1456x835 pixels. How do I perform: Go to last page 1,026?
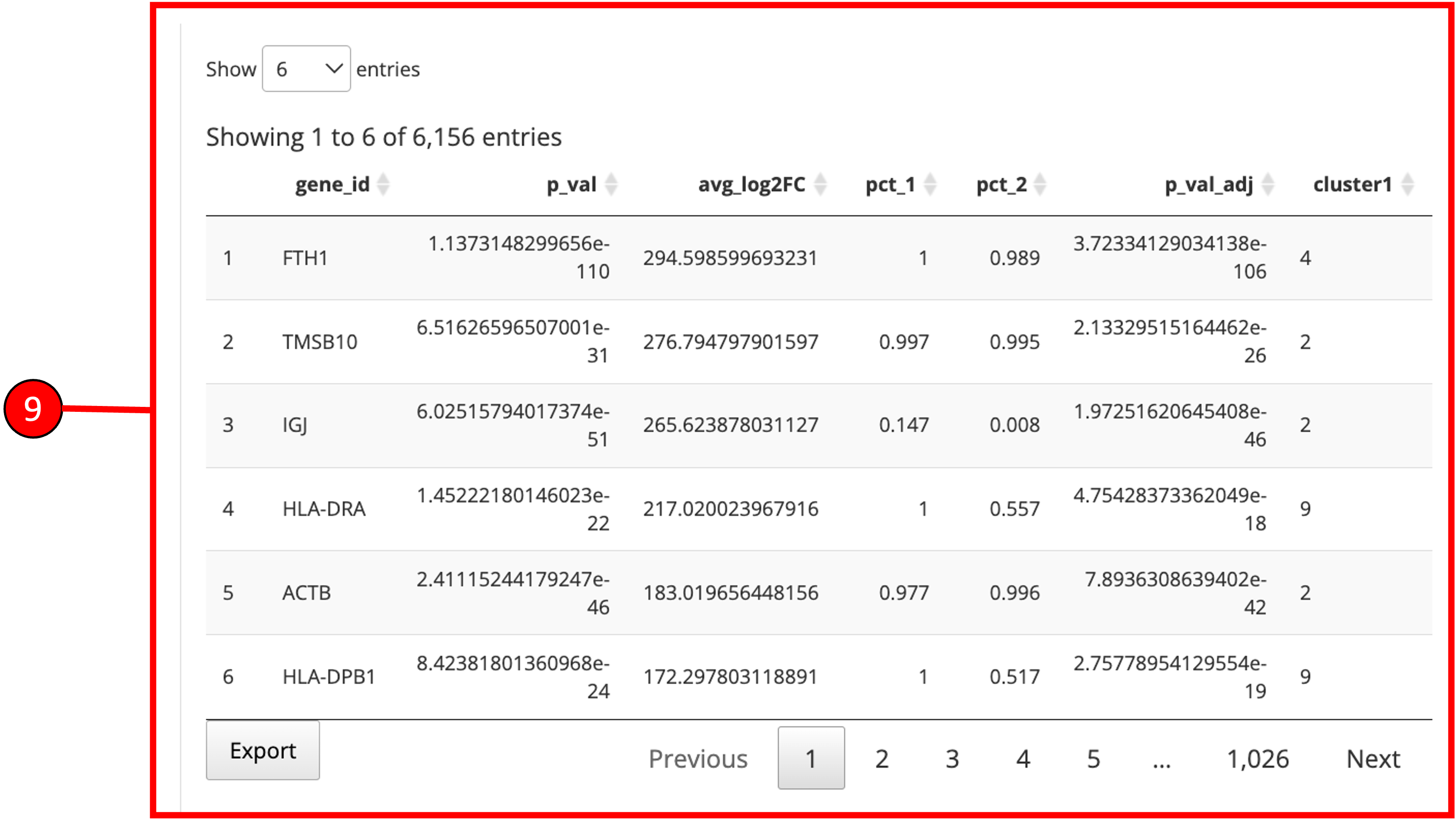coord(1258,759)
